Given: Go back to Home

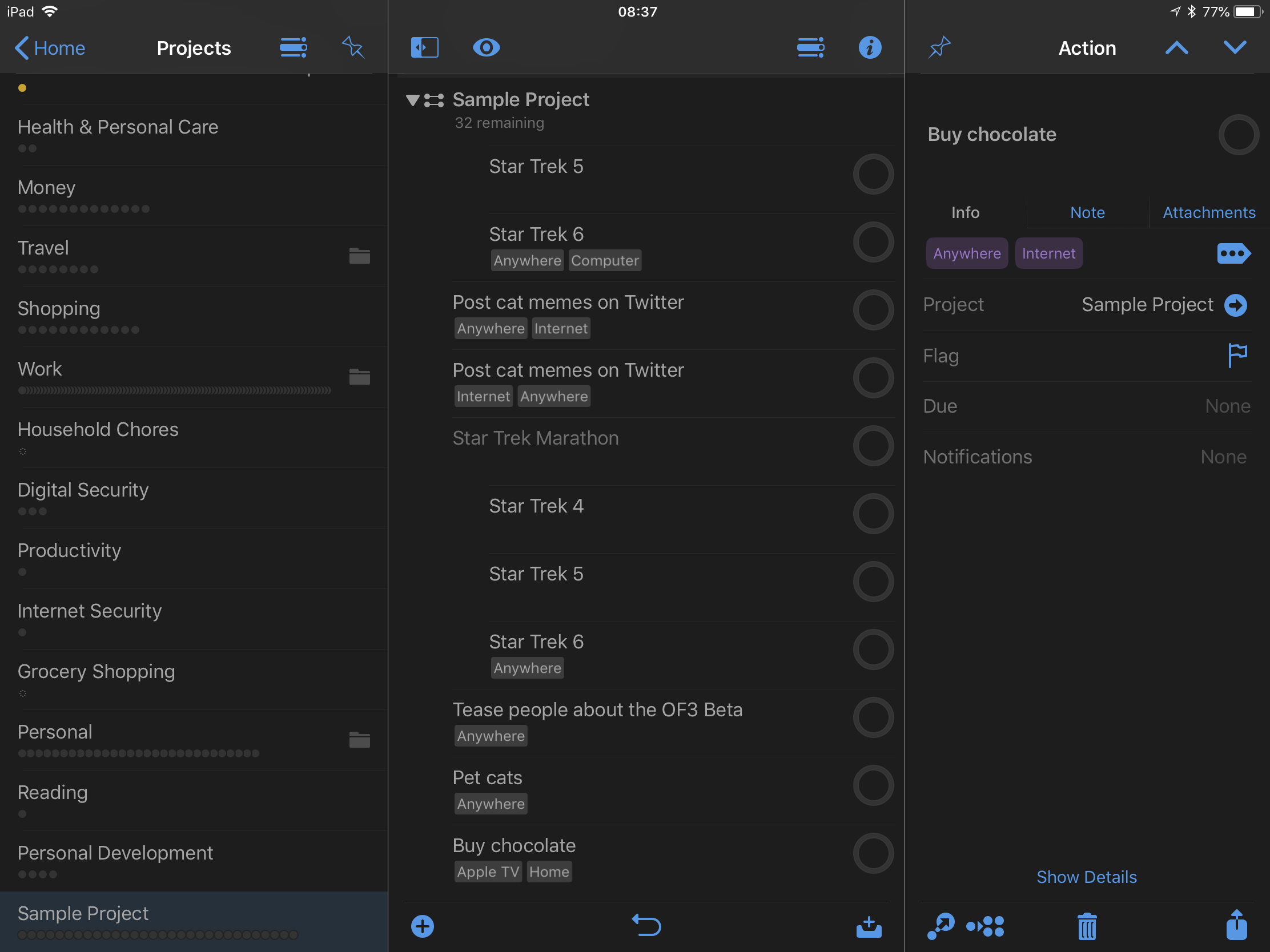Looking at the screenshot, I should tap(50, 47).
